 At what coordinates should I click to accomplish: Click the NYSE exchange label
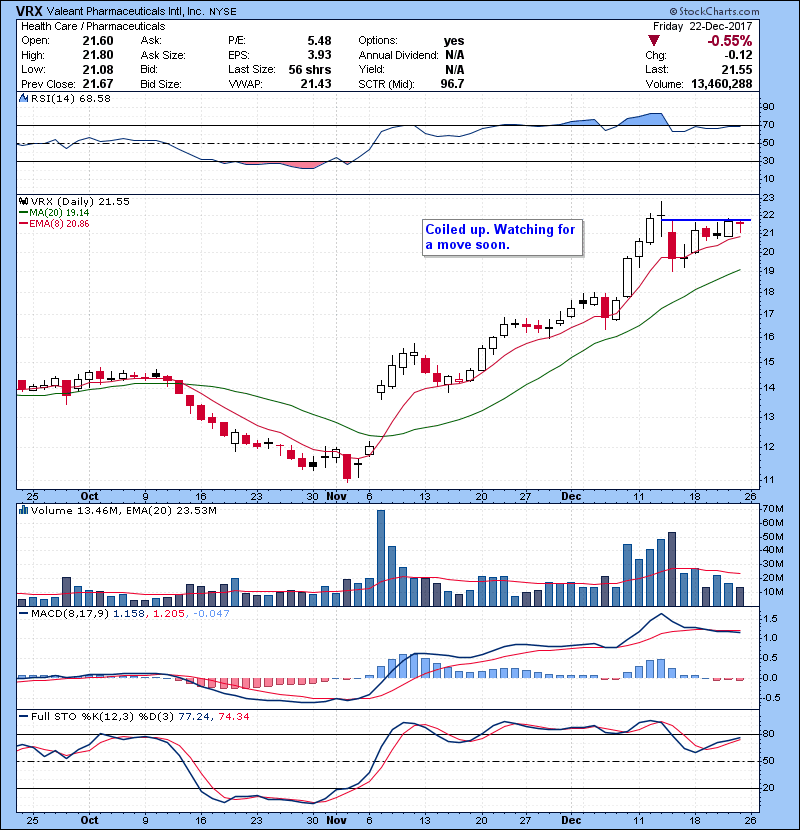222,12
